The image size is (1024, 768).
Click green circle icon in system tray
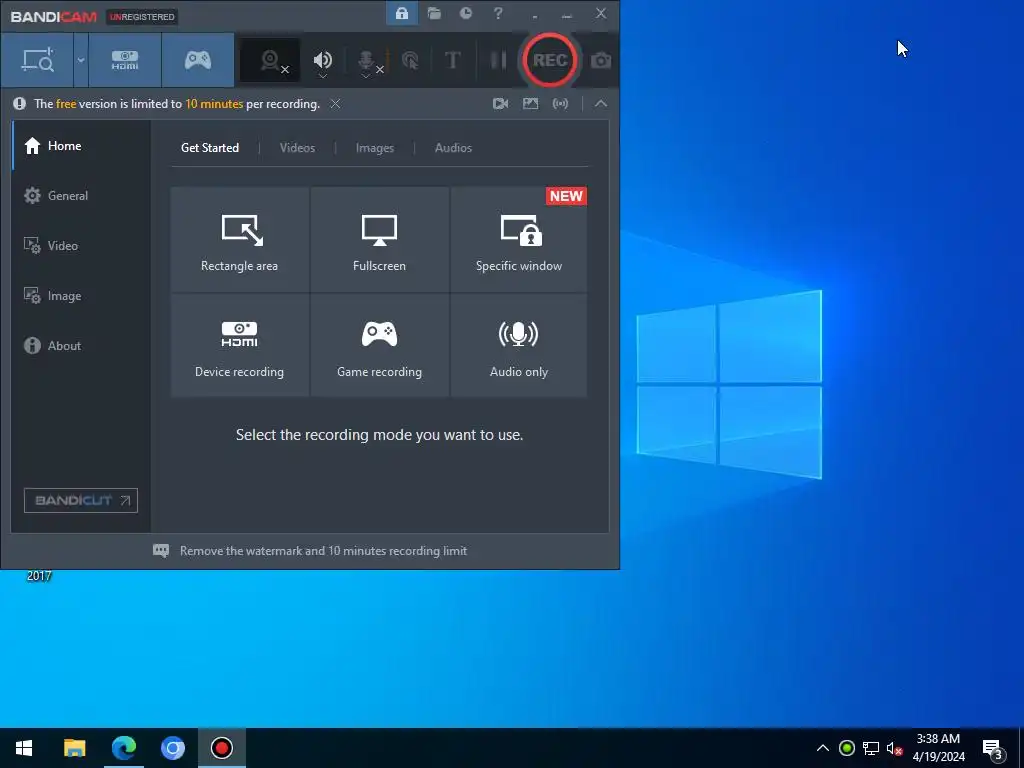tap(847, 748)
